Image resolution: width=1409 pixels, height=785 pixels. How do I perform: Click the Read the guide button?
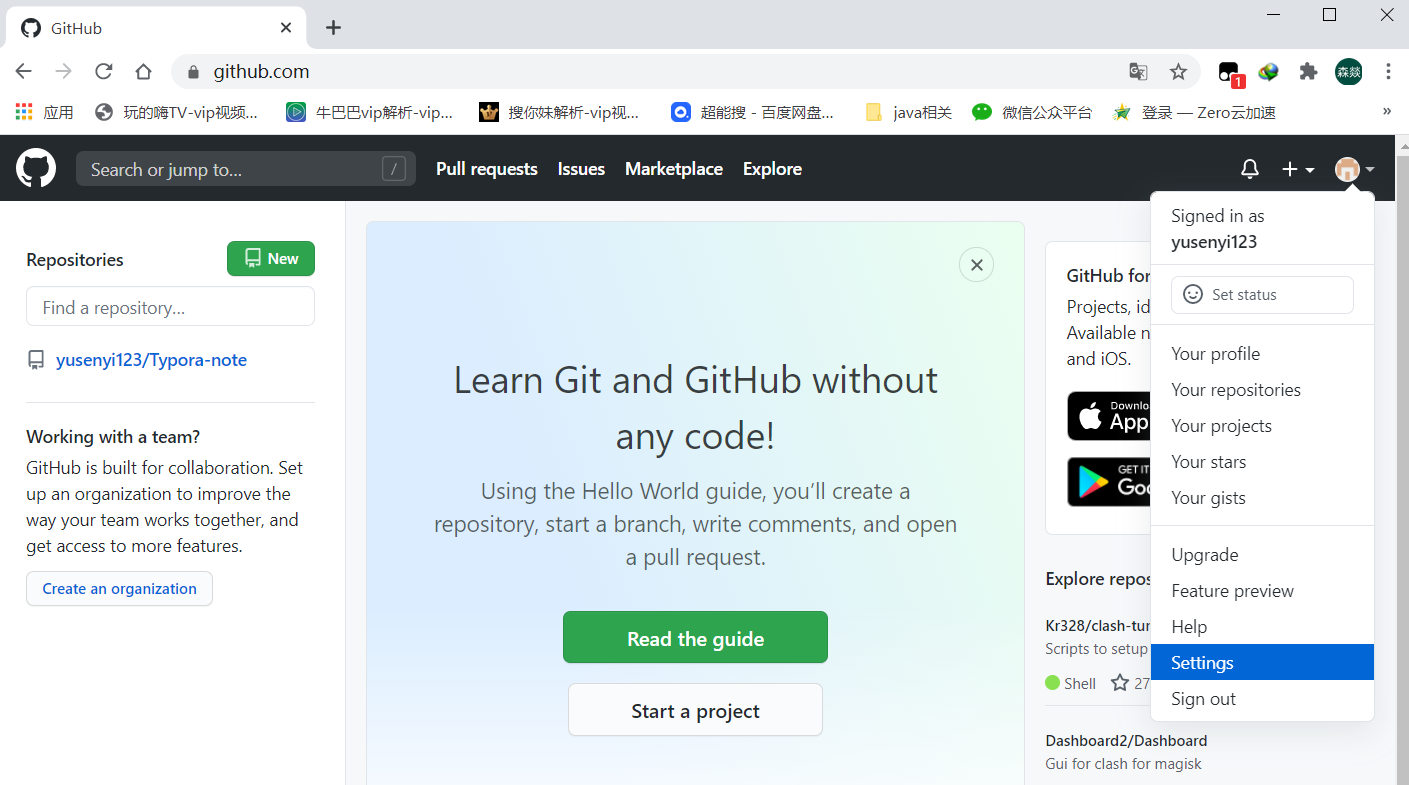[x=695, y=637]
